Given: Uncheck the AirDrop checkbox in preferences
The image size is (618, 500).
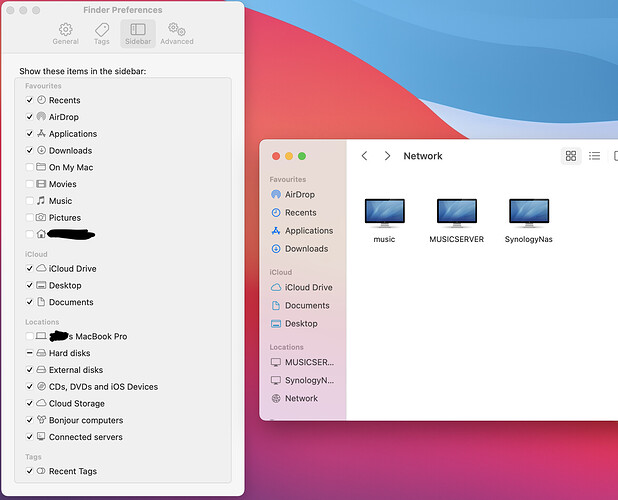Looking at the screenshot, I should tap(30, 117).
